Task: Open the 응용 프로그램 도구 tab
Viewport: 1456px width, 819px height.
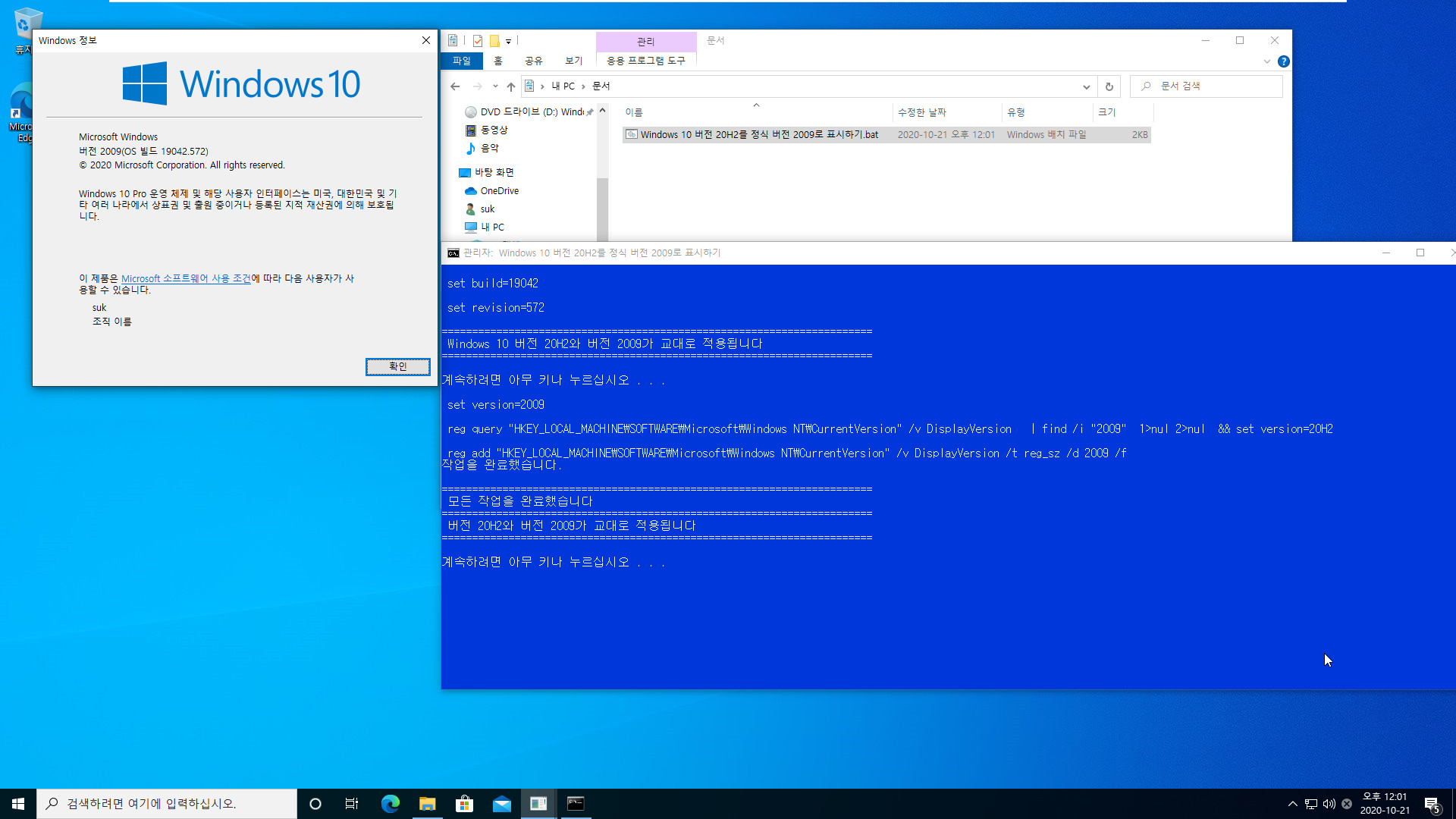Action: pos(646,61)
